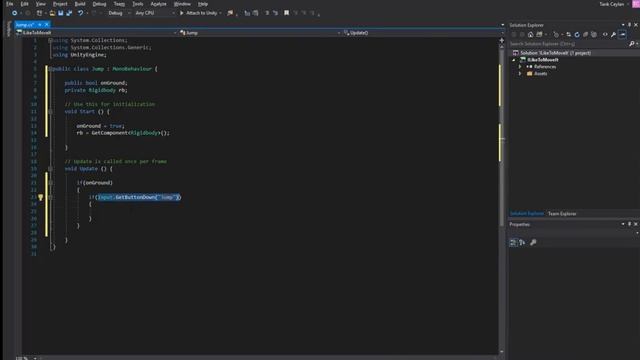This screenshot has width=640, height=360.
Task: Open the Jump class navigation dropdown
Action: [260, 33]
